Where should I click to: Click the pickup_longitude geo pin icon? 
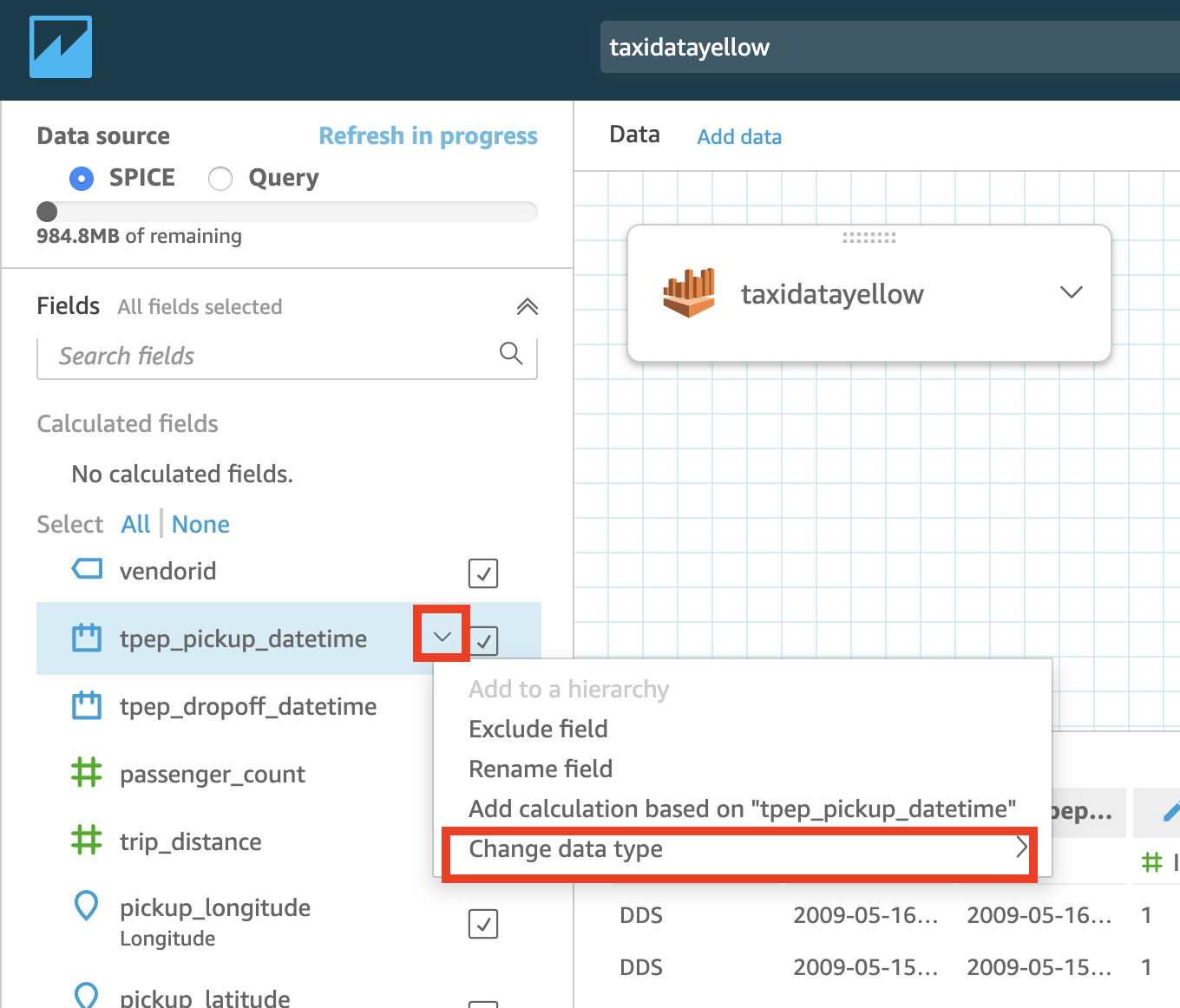tap(87, 907)
